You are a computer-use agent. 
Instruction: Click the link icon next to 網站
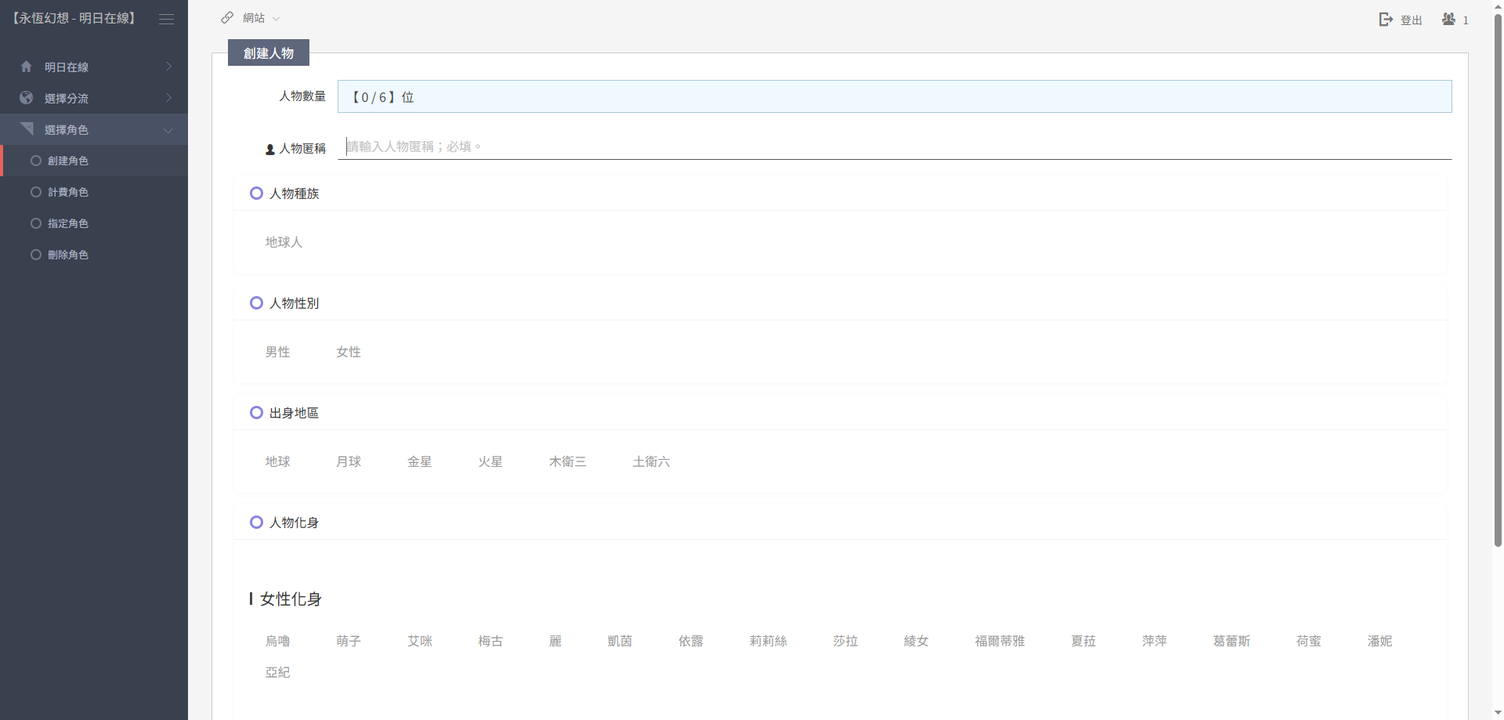pos(228,18)
